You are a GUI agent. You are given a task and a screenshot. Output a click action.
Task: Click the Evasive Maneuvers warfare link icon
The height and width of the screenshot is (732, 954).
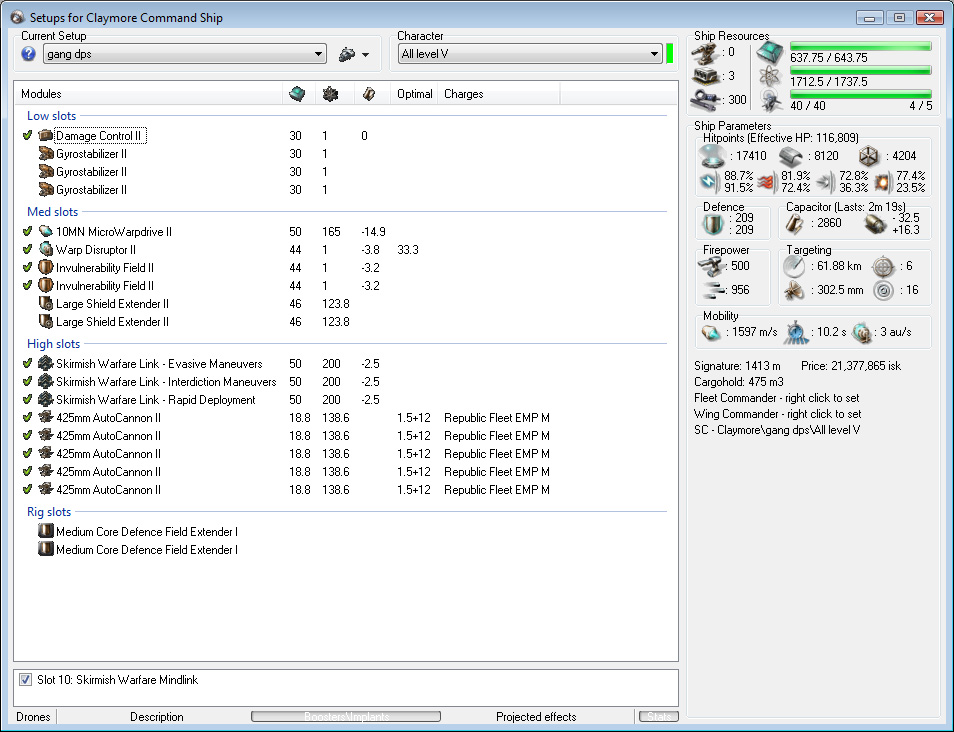tap(46, 363)
